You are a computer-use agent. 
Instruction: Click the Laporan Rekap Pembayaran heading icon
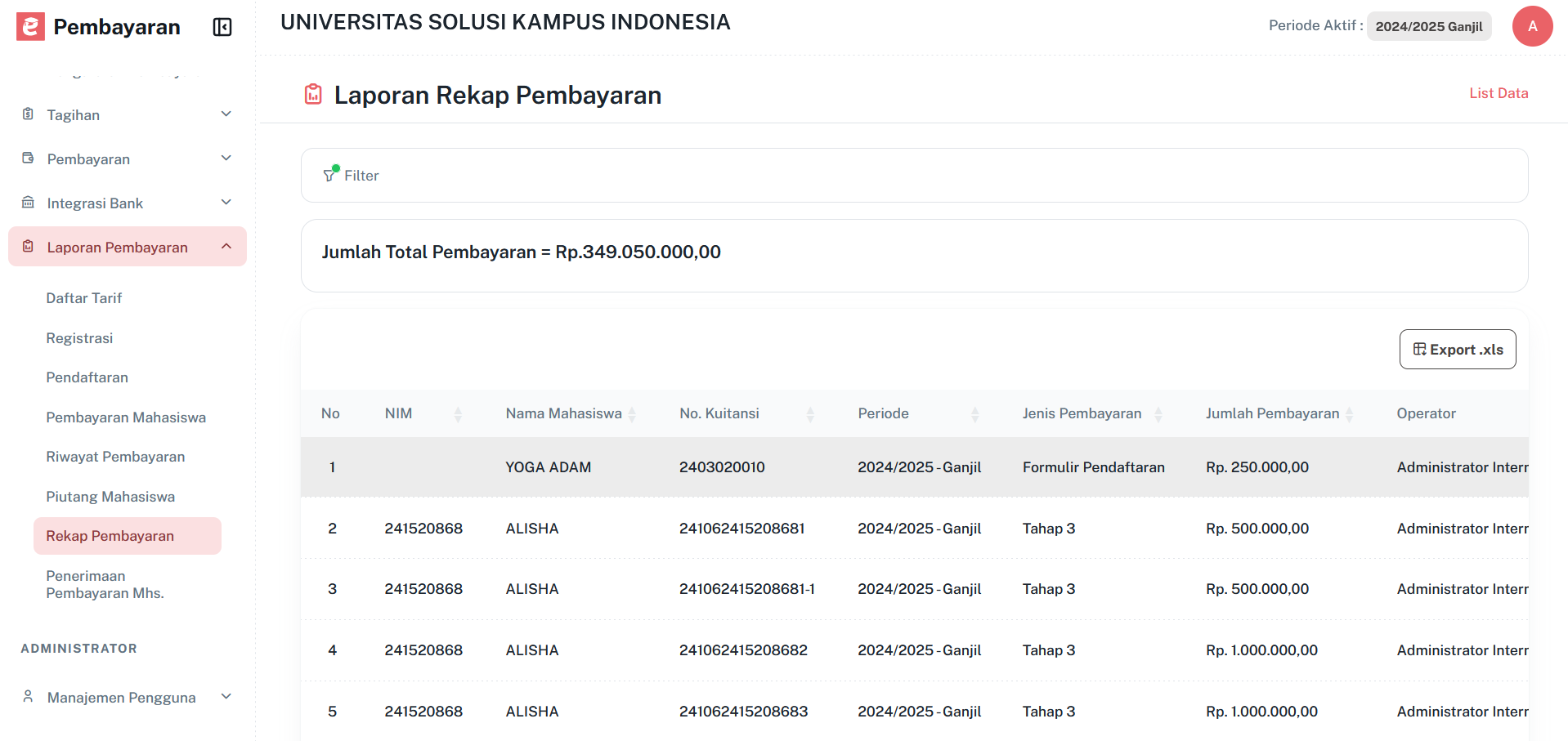(x=313, y=95)
